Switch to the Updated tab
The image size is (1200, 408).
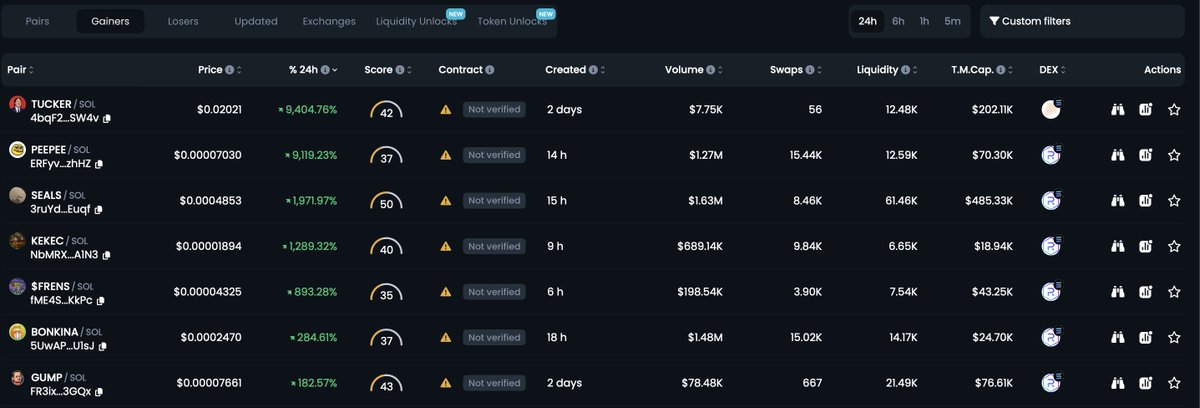[x=256, y=21]
